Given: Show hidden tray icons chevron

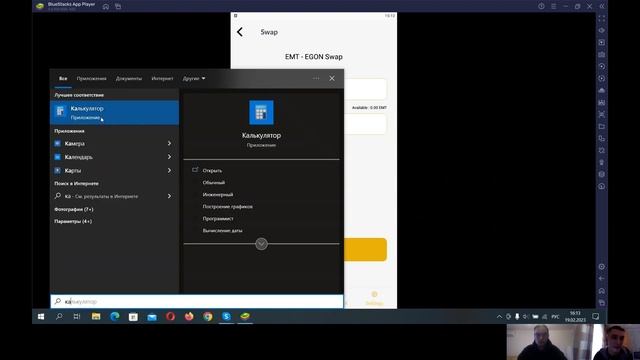Looking at the screenshot, I should [x=499, y=317].
